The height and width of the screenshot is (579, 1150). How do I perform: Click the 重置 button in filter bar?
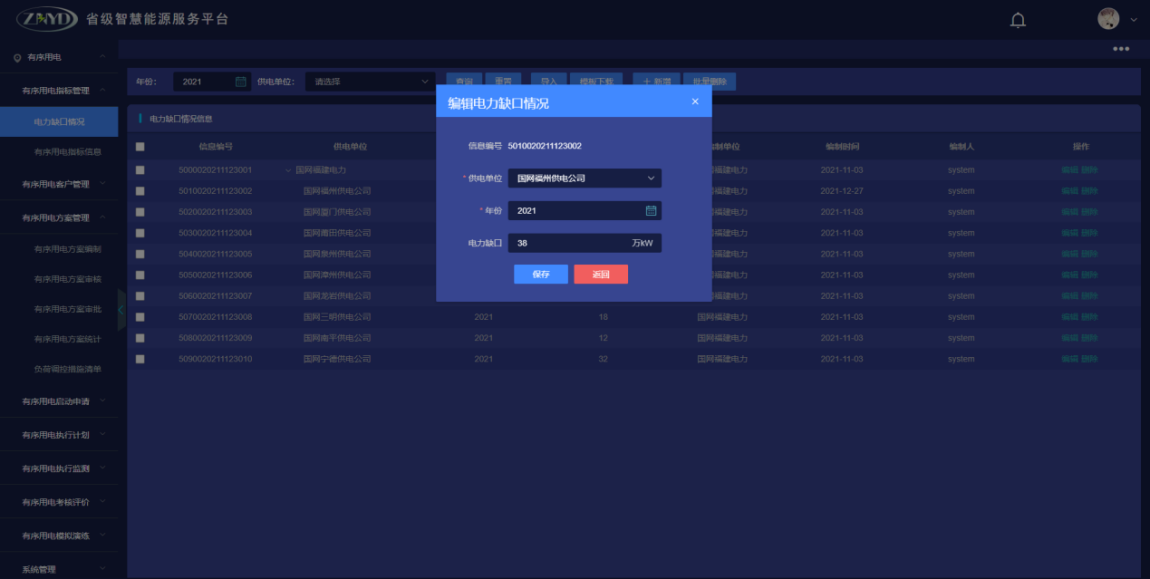click(503, 81)
